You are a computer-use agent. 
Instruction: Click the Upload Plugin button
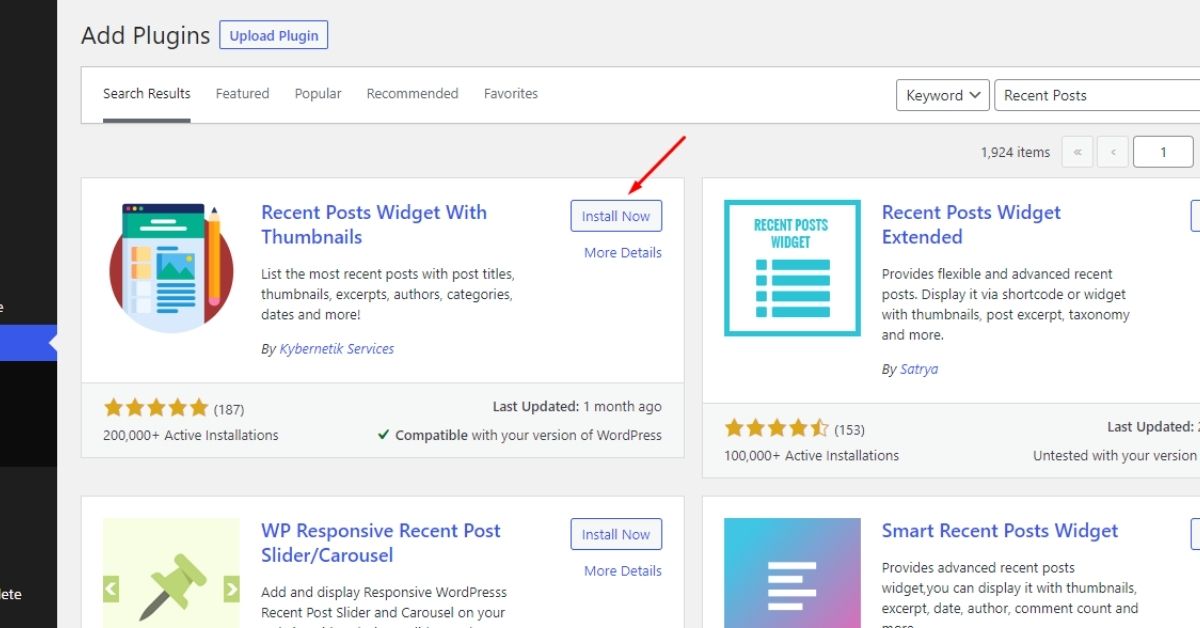coord(273,36)
